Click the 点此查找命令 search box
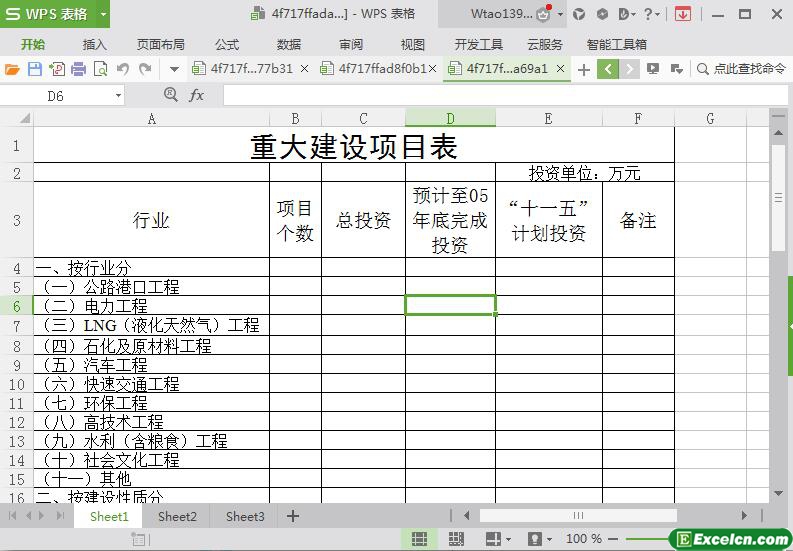Viewport: 793px width, 551px height. [741, 69]
